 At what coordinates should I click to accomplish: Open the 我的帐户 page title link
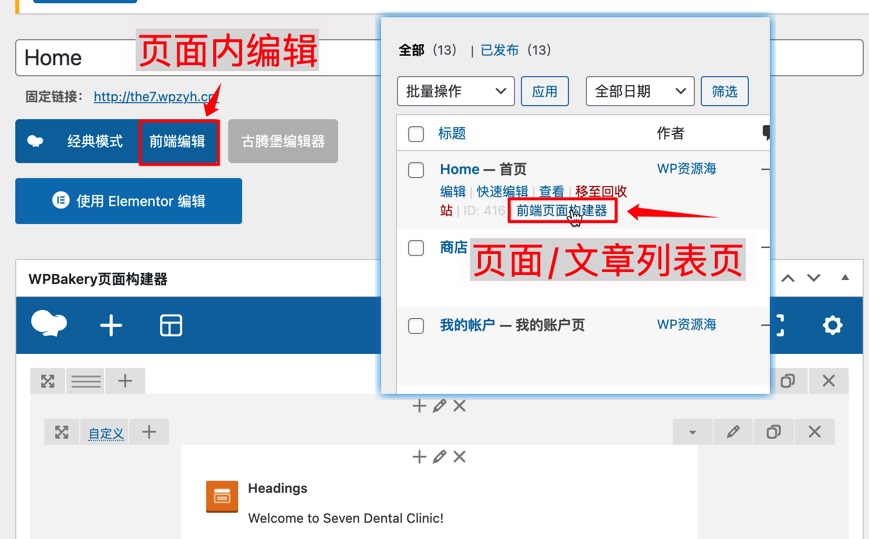467,325
